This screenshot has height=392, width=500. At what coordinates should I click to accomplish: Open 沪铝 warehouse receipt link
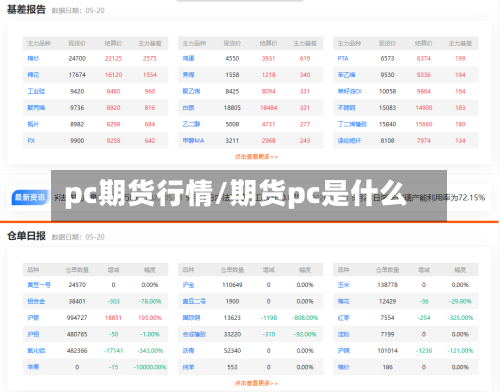click(x=33, y=334)
